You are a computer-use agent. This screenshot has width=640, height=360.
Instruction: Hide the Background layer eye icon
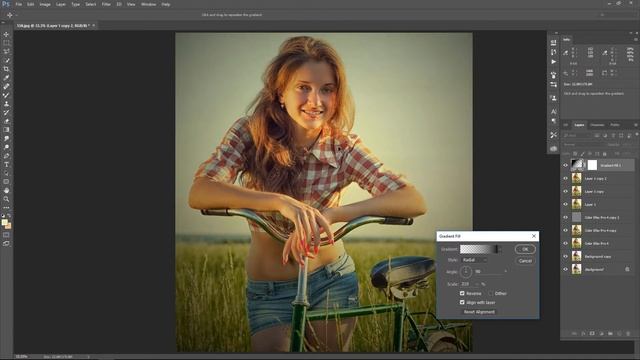(566, 269)
